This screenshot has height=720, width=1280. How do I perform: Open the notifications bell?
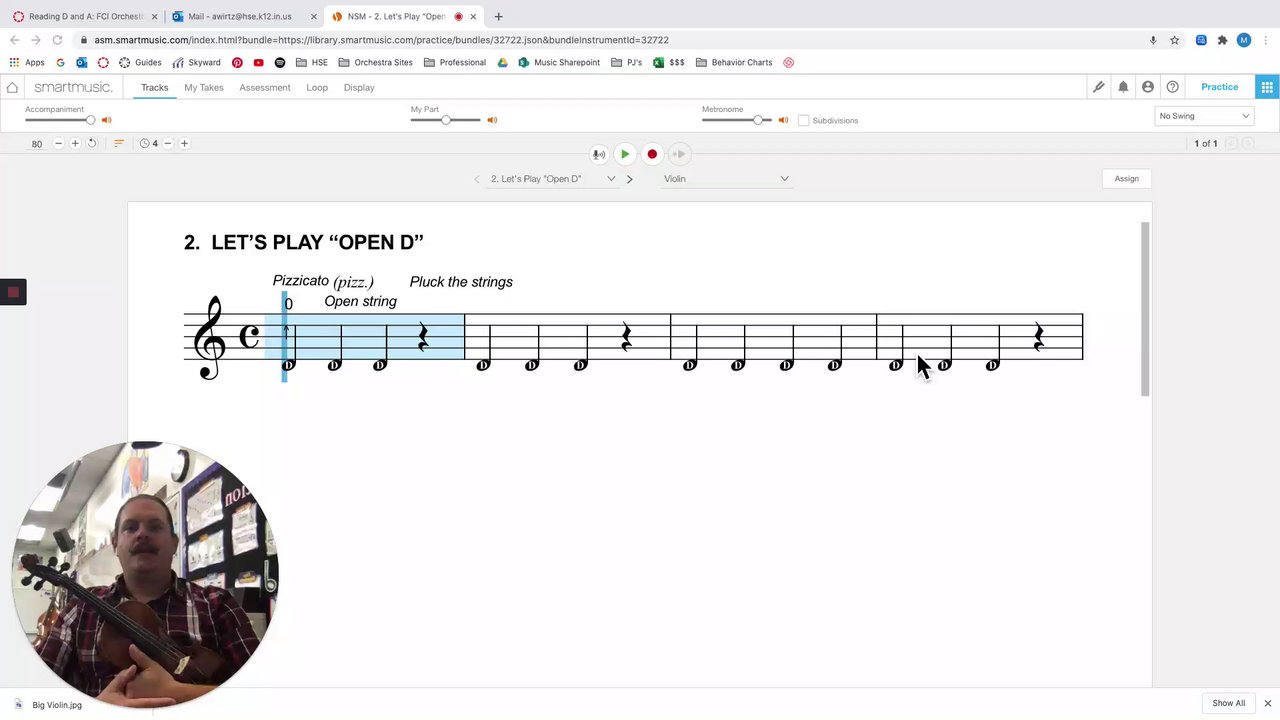point(1123,87)
